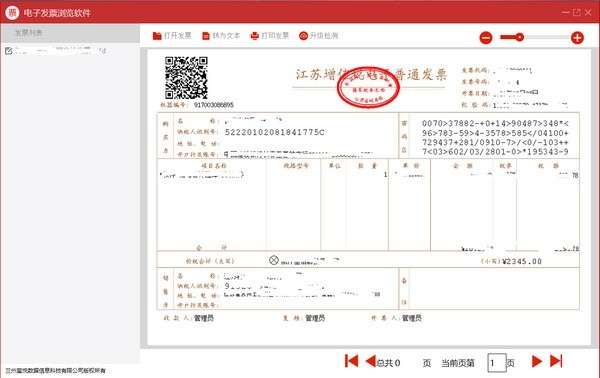This screenshot has width=600, height=378.
Task: Zoom out with the red minus icon
Action: (486, 37)
